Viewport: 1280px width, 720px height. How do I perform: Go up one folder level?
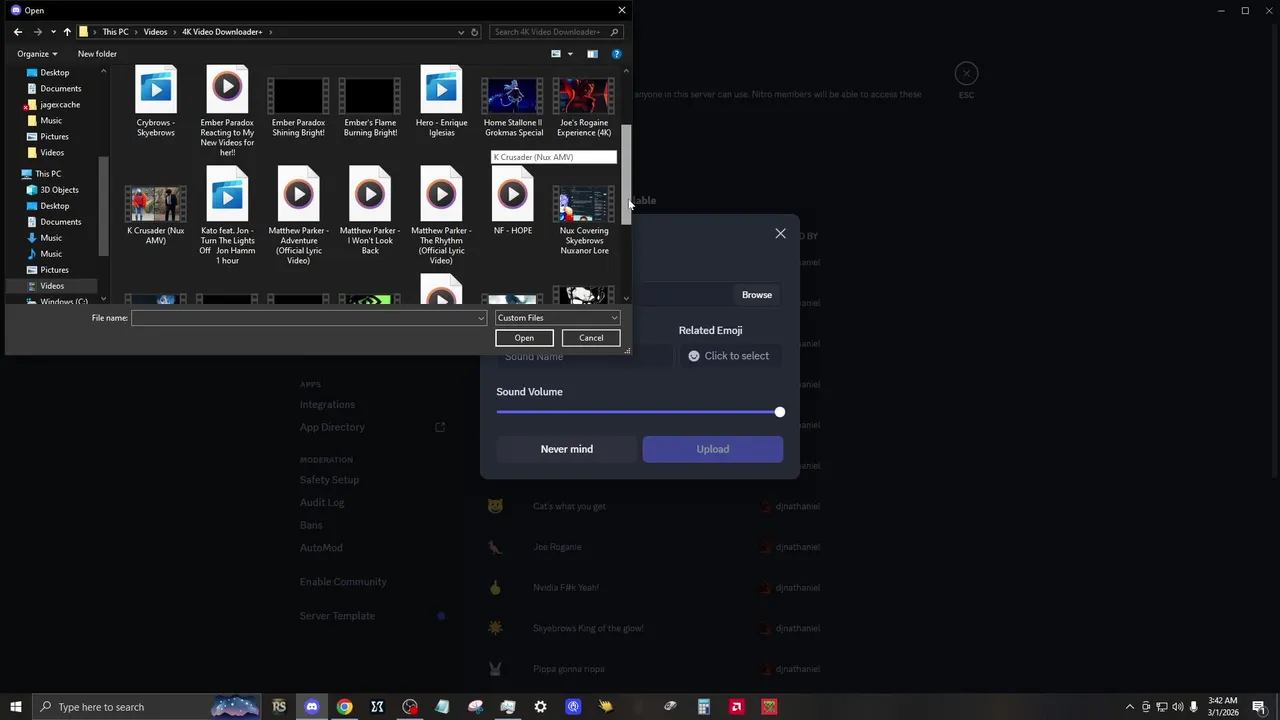click(67, 32)
